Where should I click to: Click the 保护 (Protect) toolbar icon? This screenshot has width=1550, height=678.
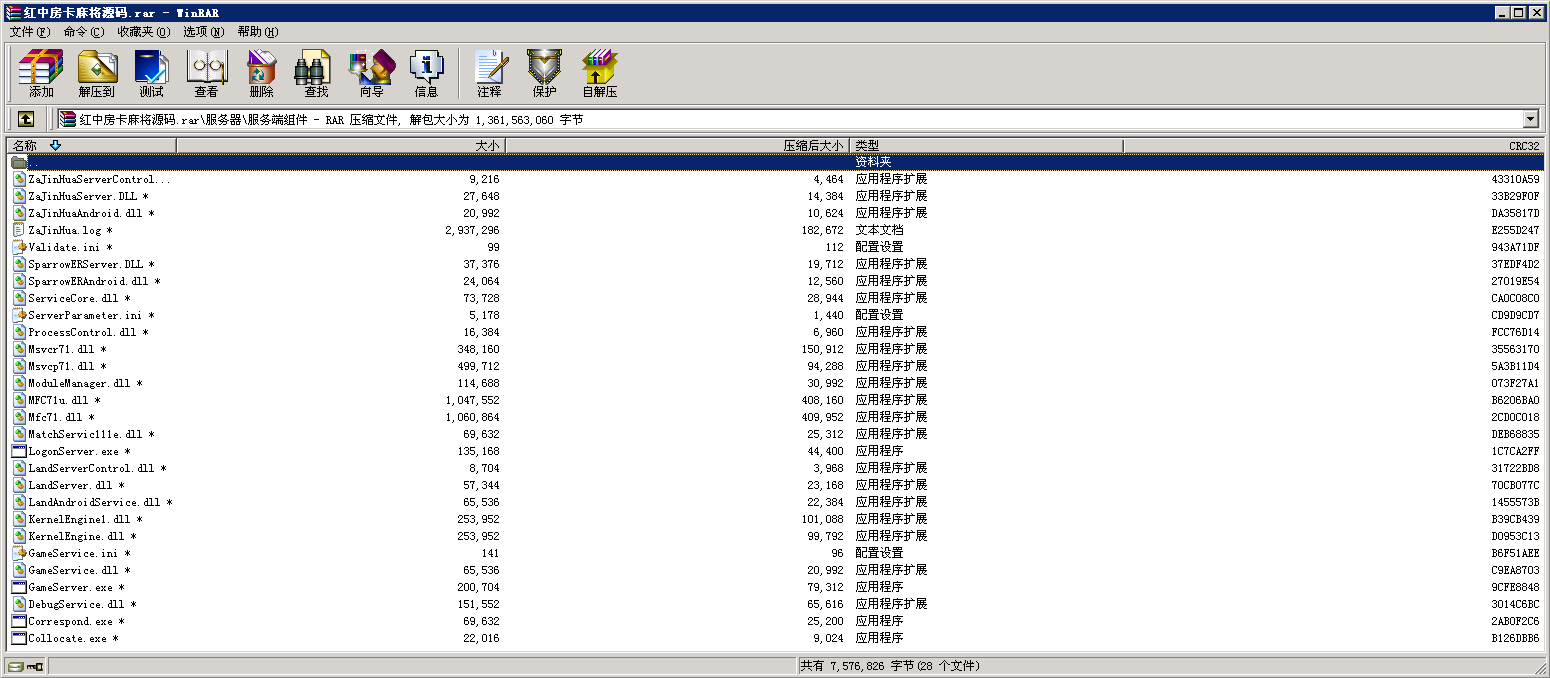click(544, 74)
